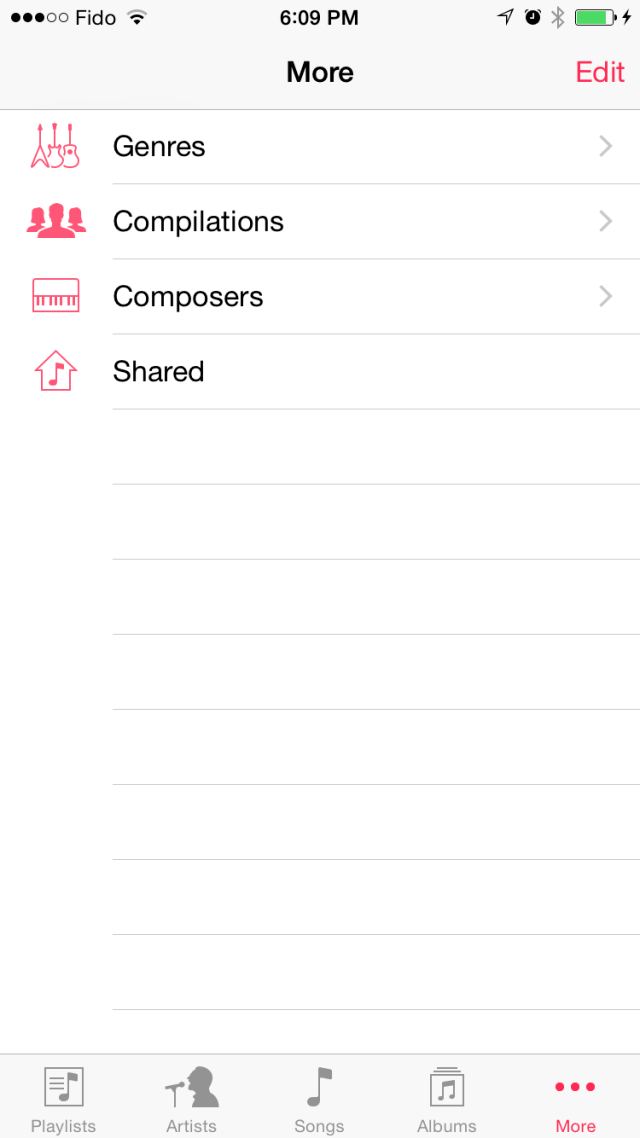Open the Songs music note icon
This screenshot has width=640, height=1138.
(319, 1087)
